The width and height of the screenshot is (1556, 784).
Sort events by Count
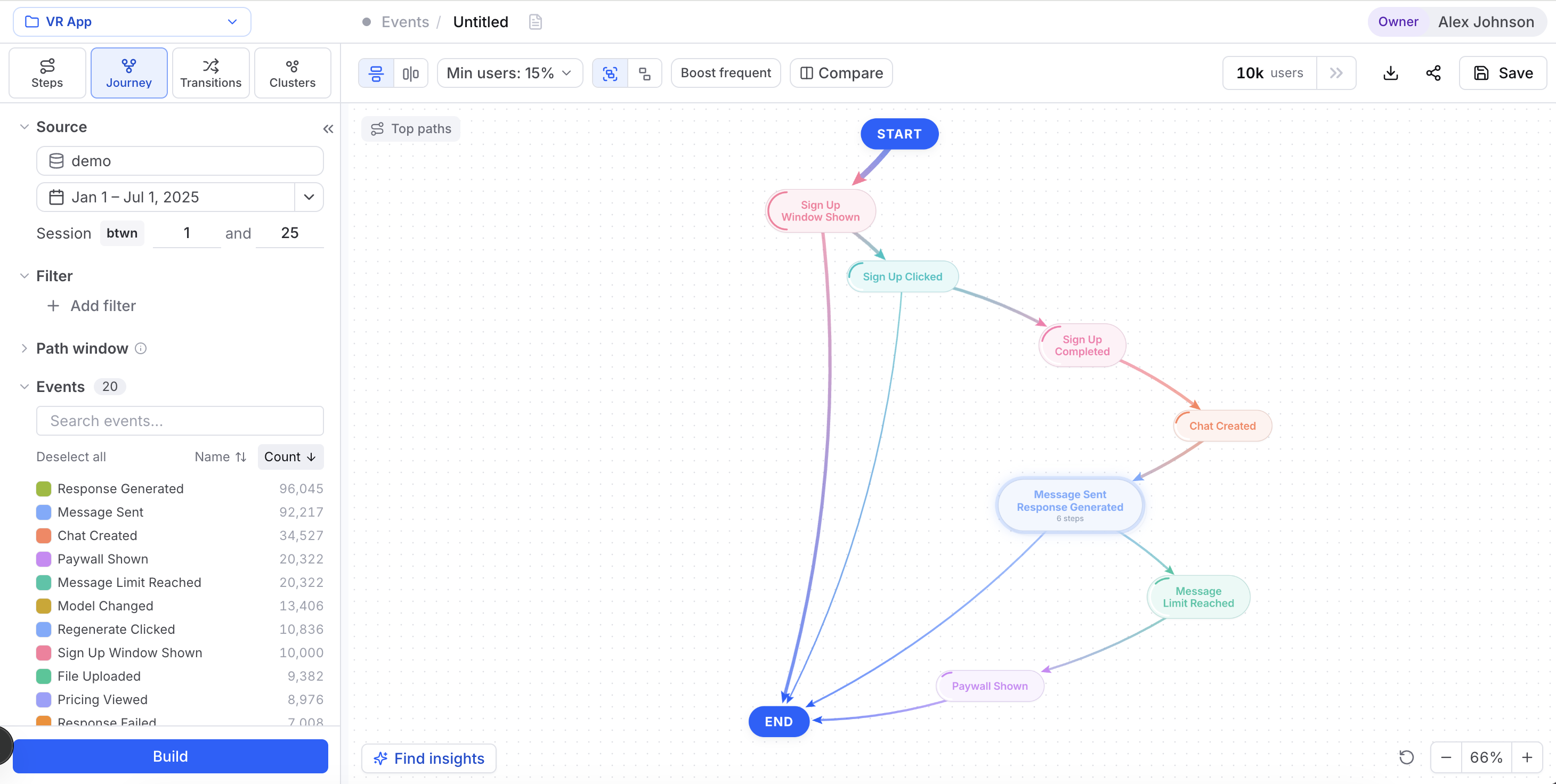tap(290, 457)
